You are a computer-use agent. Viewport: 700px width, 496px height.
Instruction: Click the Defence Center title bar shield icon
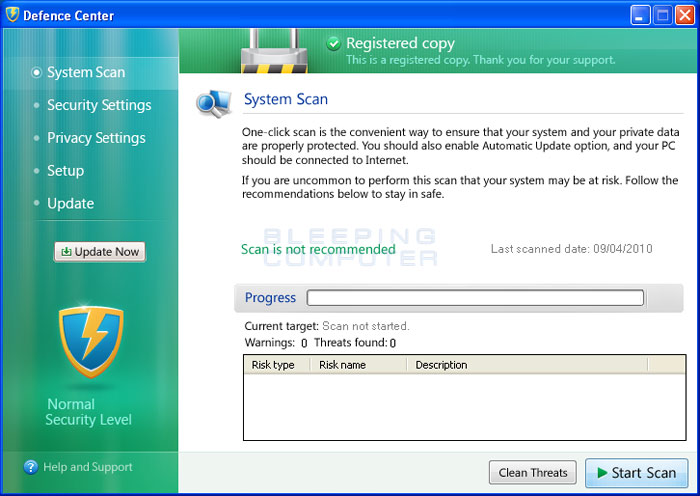[12, 15]
